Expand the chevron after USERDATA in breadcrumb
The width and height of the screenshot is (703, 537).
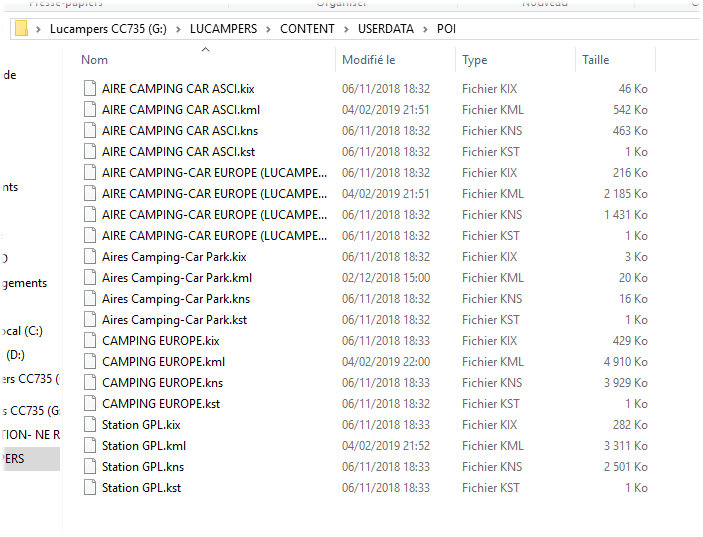(x=426, y=29)
